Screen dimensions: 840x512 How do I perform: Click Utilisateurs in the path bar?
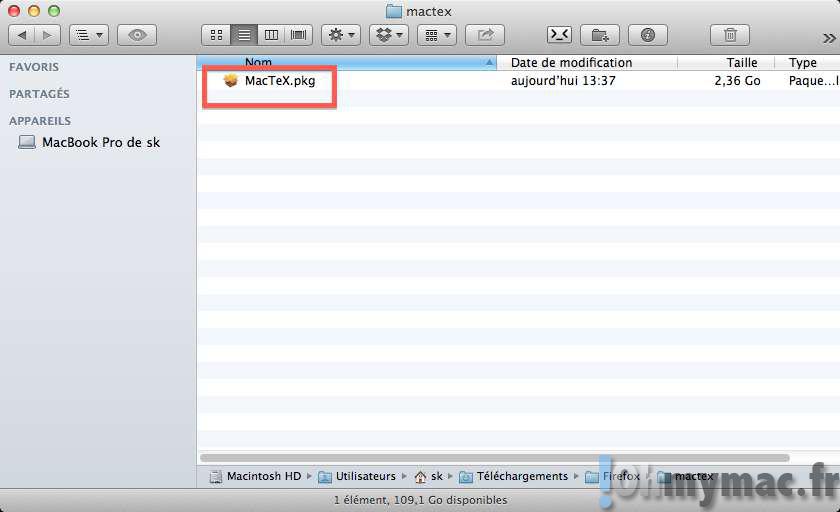[357, 476]
